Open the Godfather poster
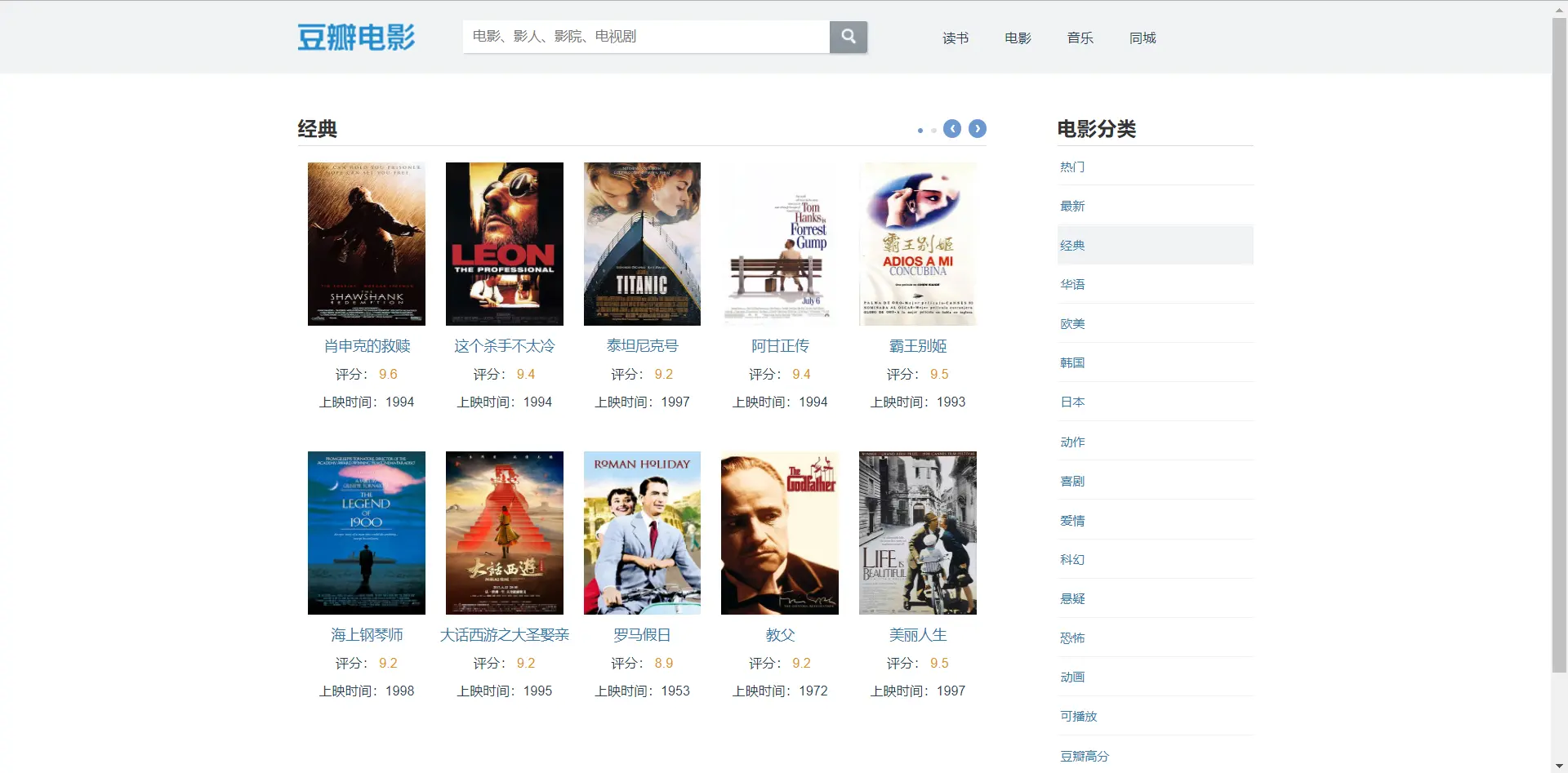This screenshot has height=773, width=1568. 780,533
